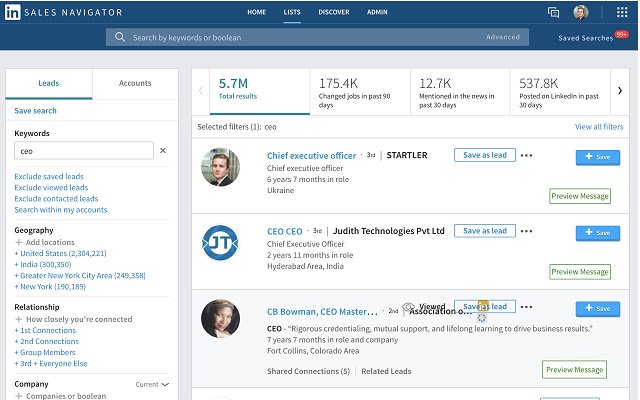Select the 5.7M Total results tab
The width and height of the screenshot is (640, 400).
pos(260,91)
